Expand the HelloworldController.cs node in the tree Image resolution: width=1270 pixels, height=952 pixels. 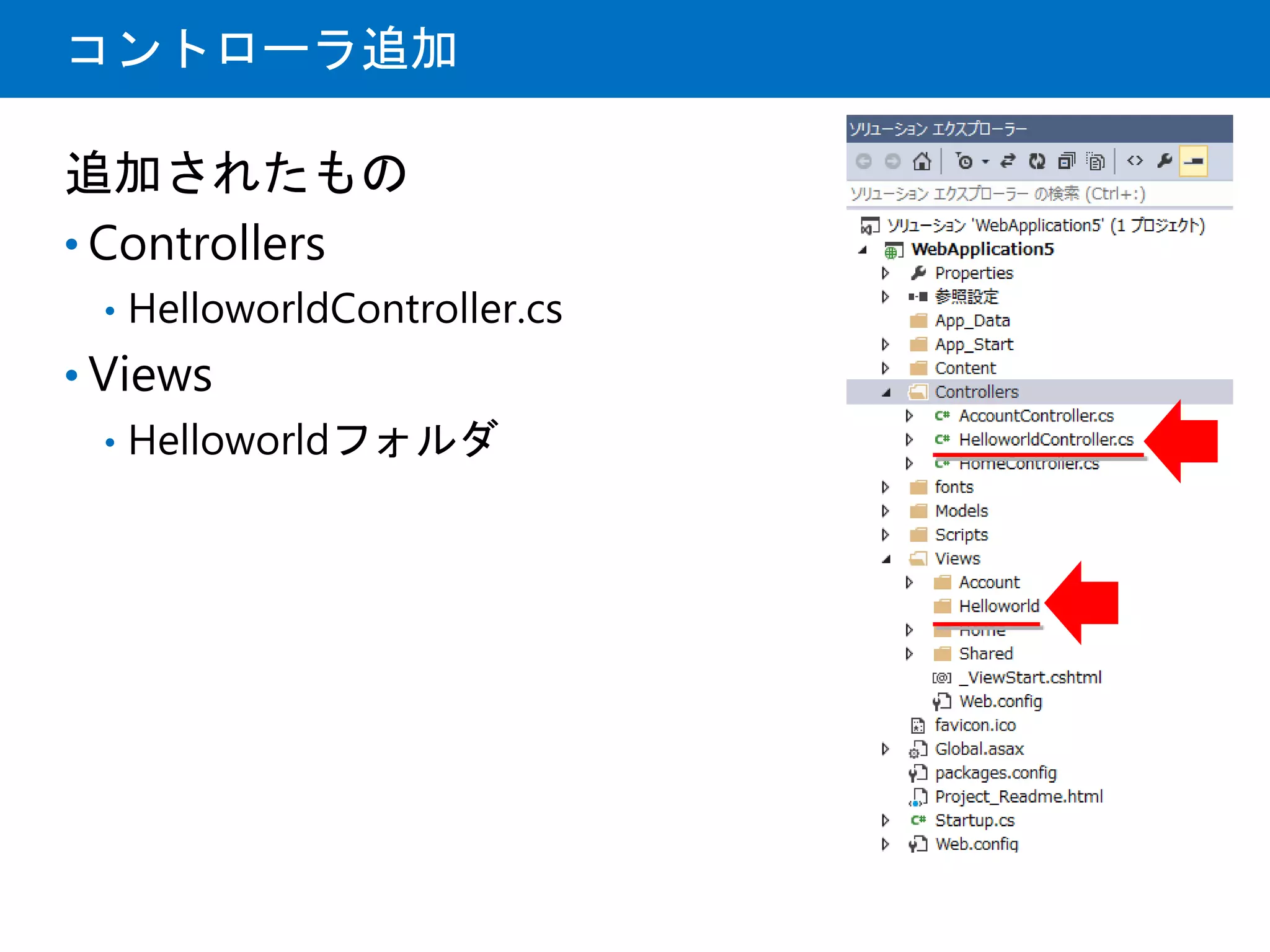[909, 439]
